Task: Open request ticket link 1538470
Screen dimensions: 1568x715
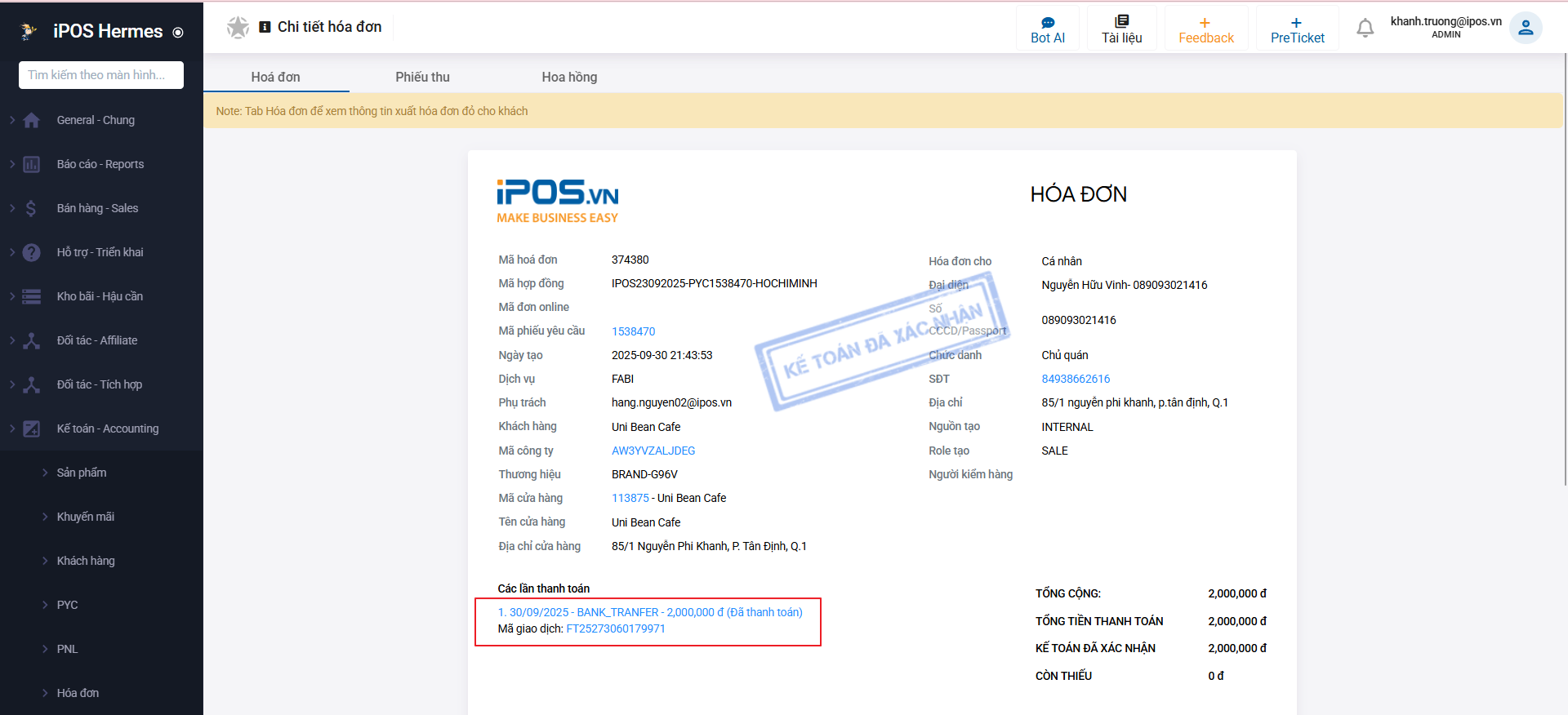Action: [x=634, y=331]
